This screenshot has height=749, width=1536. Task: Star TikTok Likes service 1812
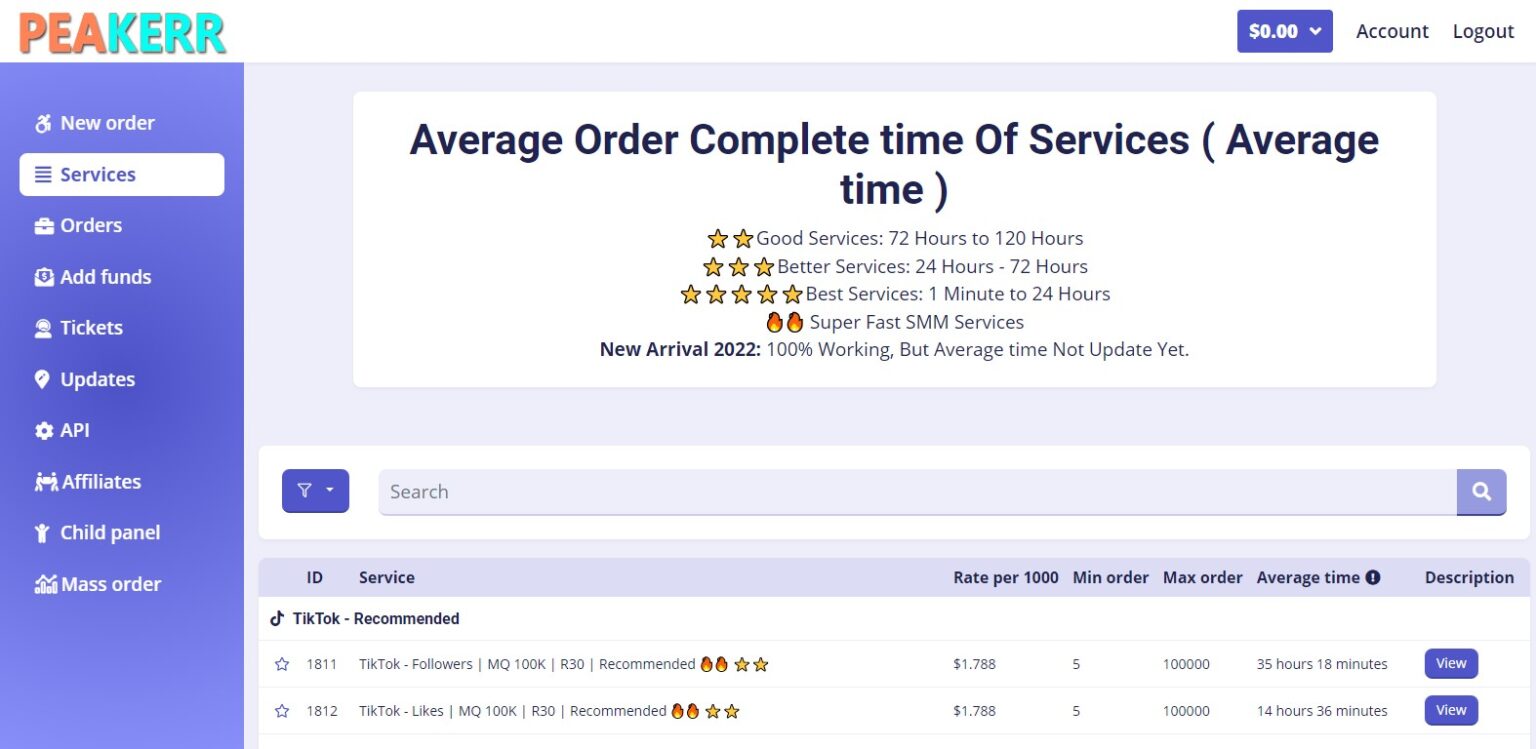[x=282, y=711]
